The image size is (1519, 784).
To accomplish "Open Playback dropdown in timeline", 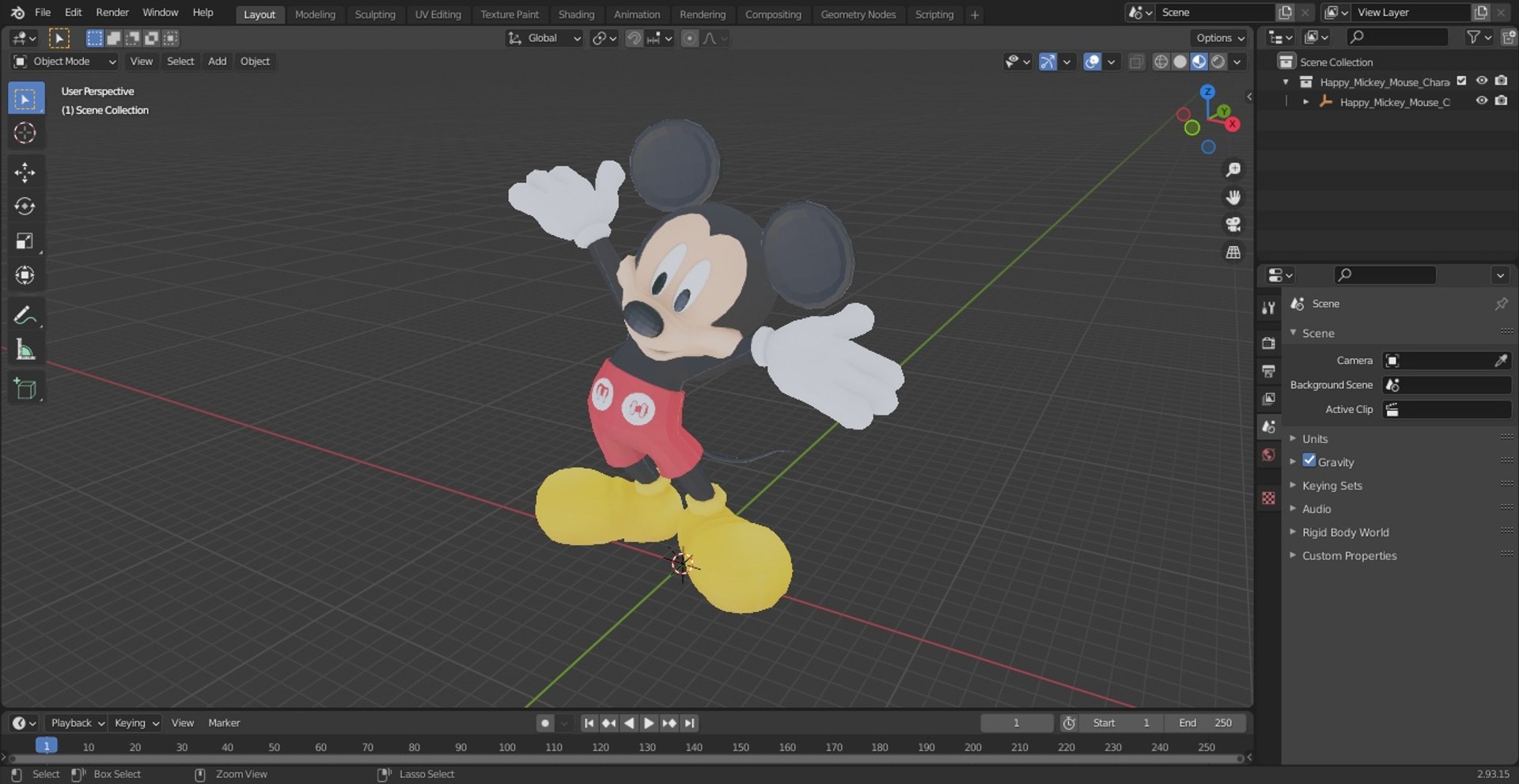I will [x=76, y=723].
